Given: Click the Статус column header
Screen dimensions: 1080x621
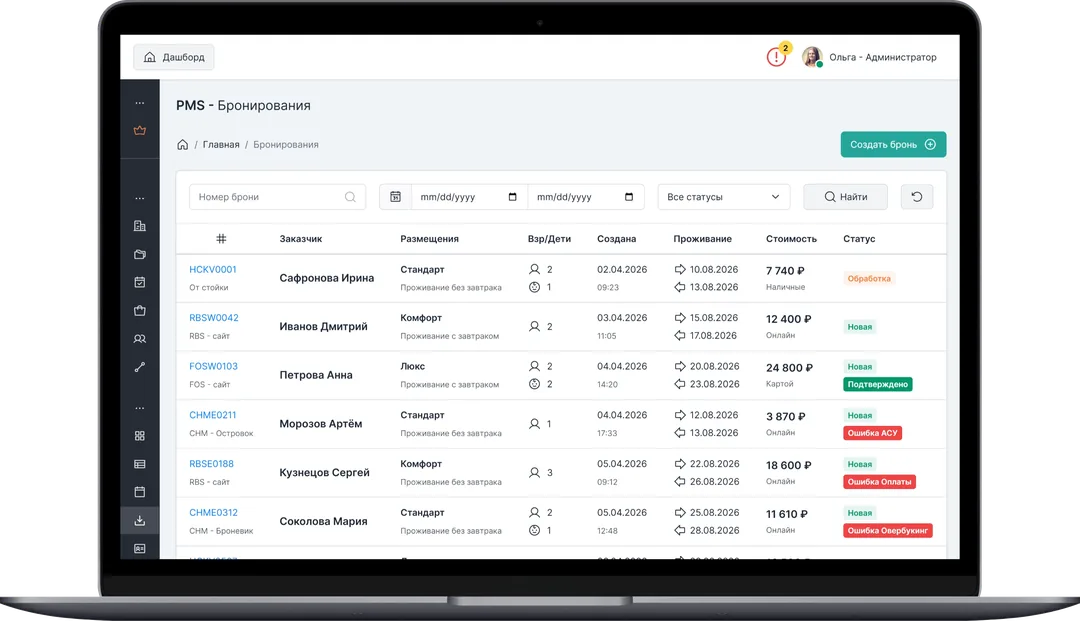Looking at the screenshot, I should click(860, 239).
